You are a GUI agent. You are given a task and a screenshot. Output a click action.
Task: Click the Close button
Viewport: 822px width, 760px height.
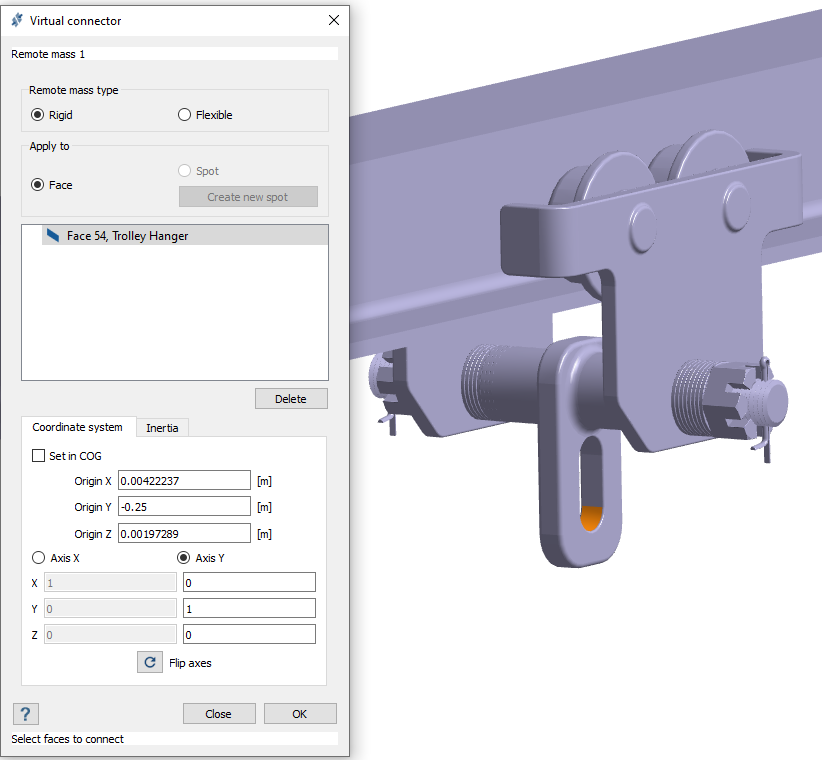(219, 714)
